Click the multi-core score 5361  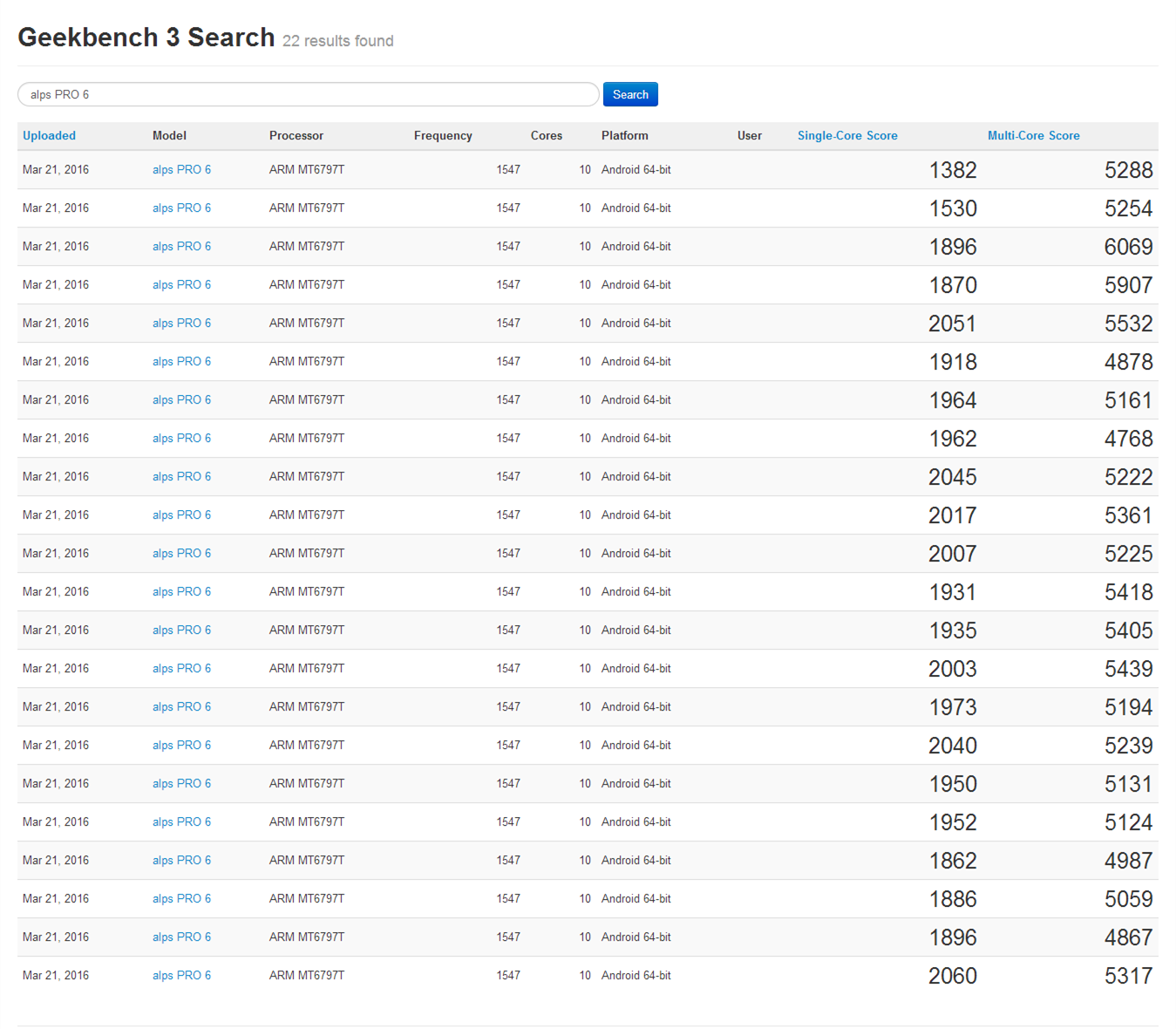(x=1128, y=515)
